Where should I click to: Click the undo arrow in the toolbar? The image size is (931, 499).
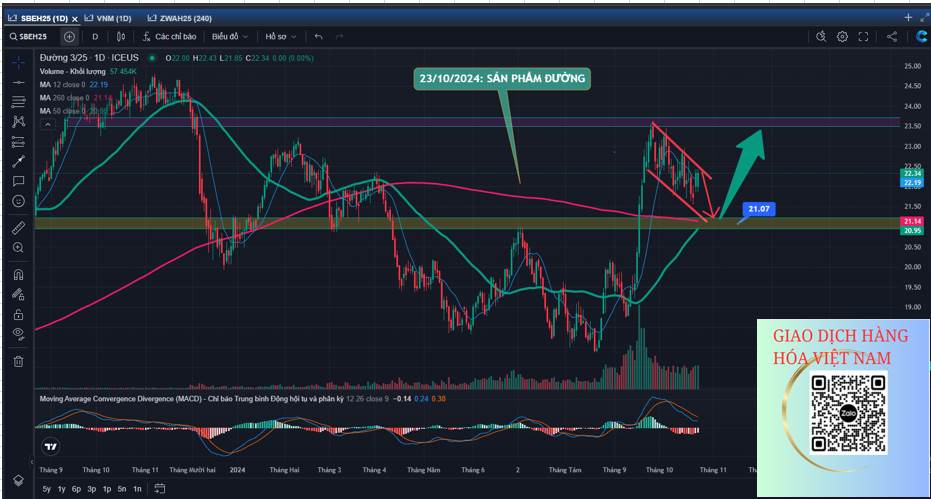point(319,37)
